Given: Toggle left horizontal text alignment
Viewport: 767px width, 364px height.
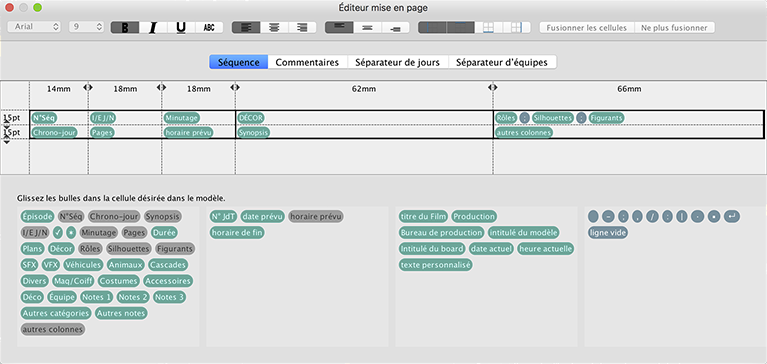Looking at the screenshot, I should pyautogui.click(x=246, y=27).
